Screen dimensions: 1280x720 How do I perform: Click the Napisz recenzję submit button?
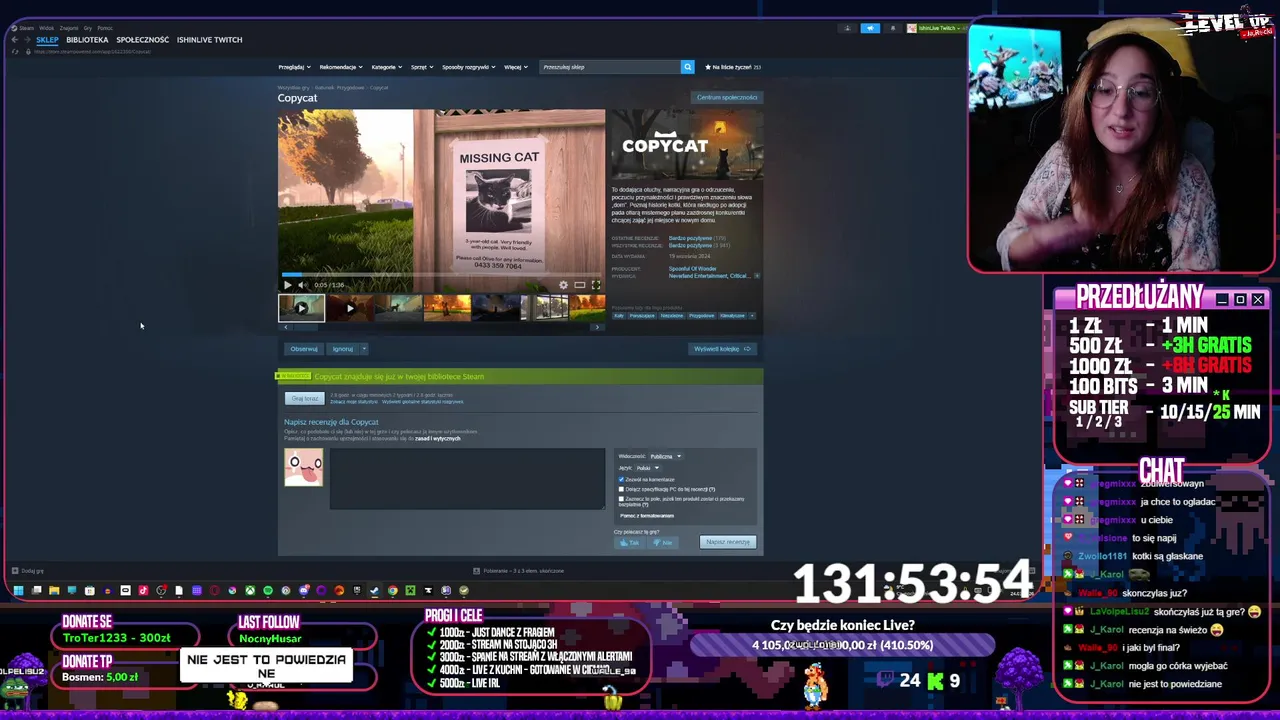(728, 542)
